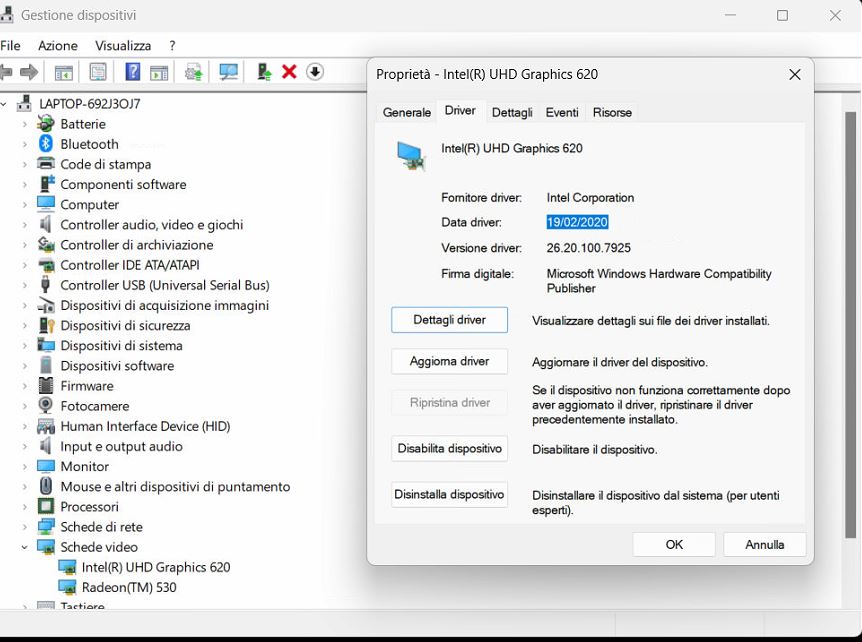Click the Radeon(TM) 530 adapter icon
The image size is (862, 642).
click(x=67, y=587)
